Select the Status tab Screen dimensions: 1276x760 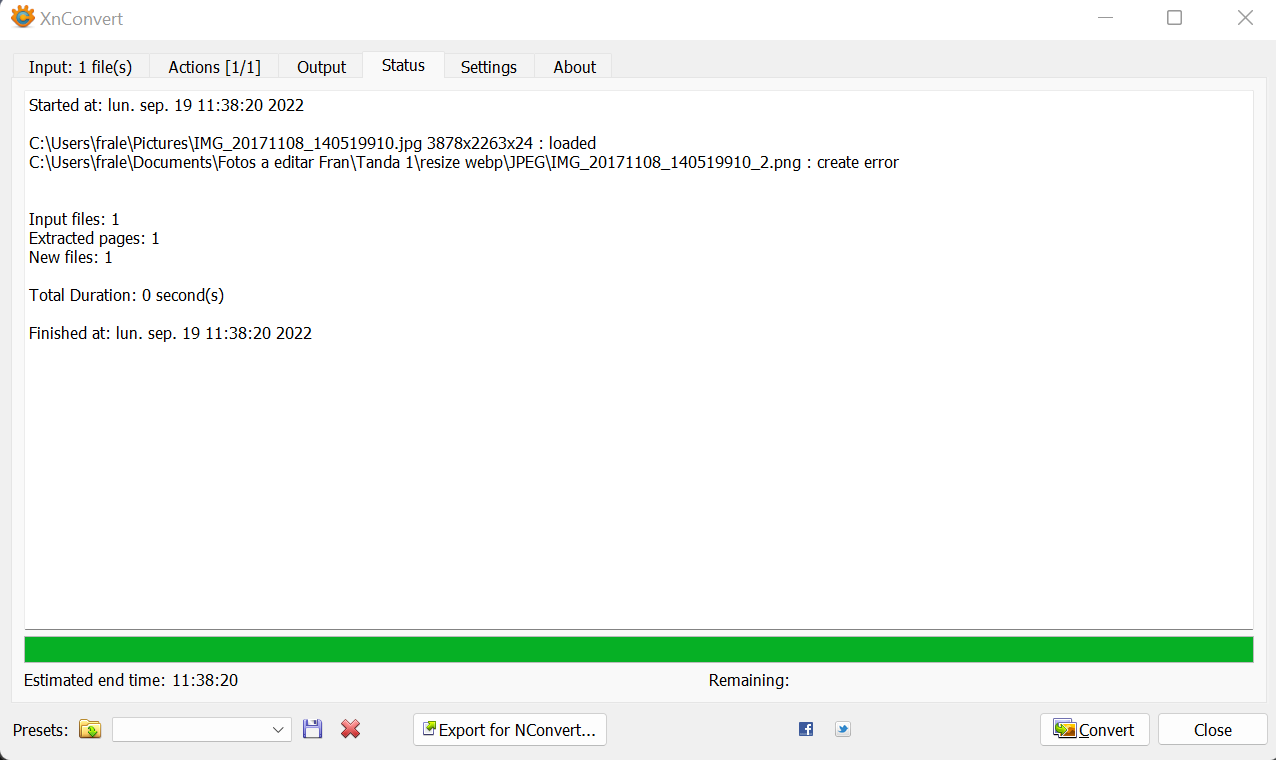pyautogui.click(x=403, y=65)
